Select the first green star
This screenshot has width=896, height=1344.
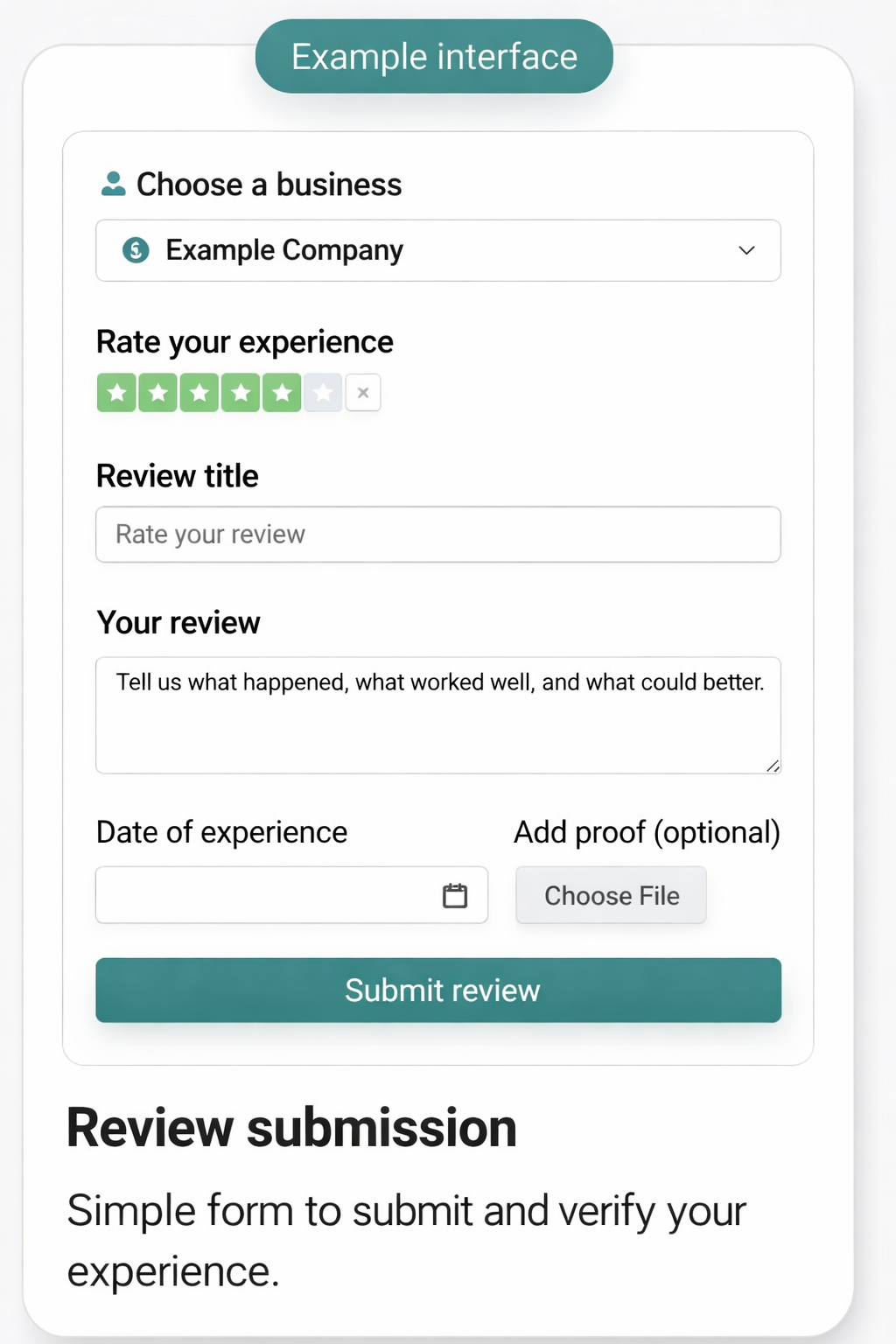tap(117, 392)
